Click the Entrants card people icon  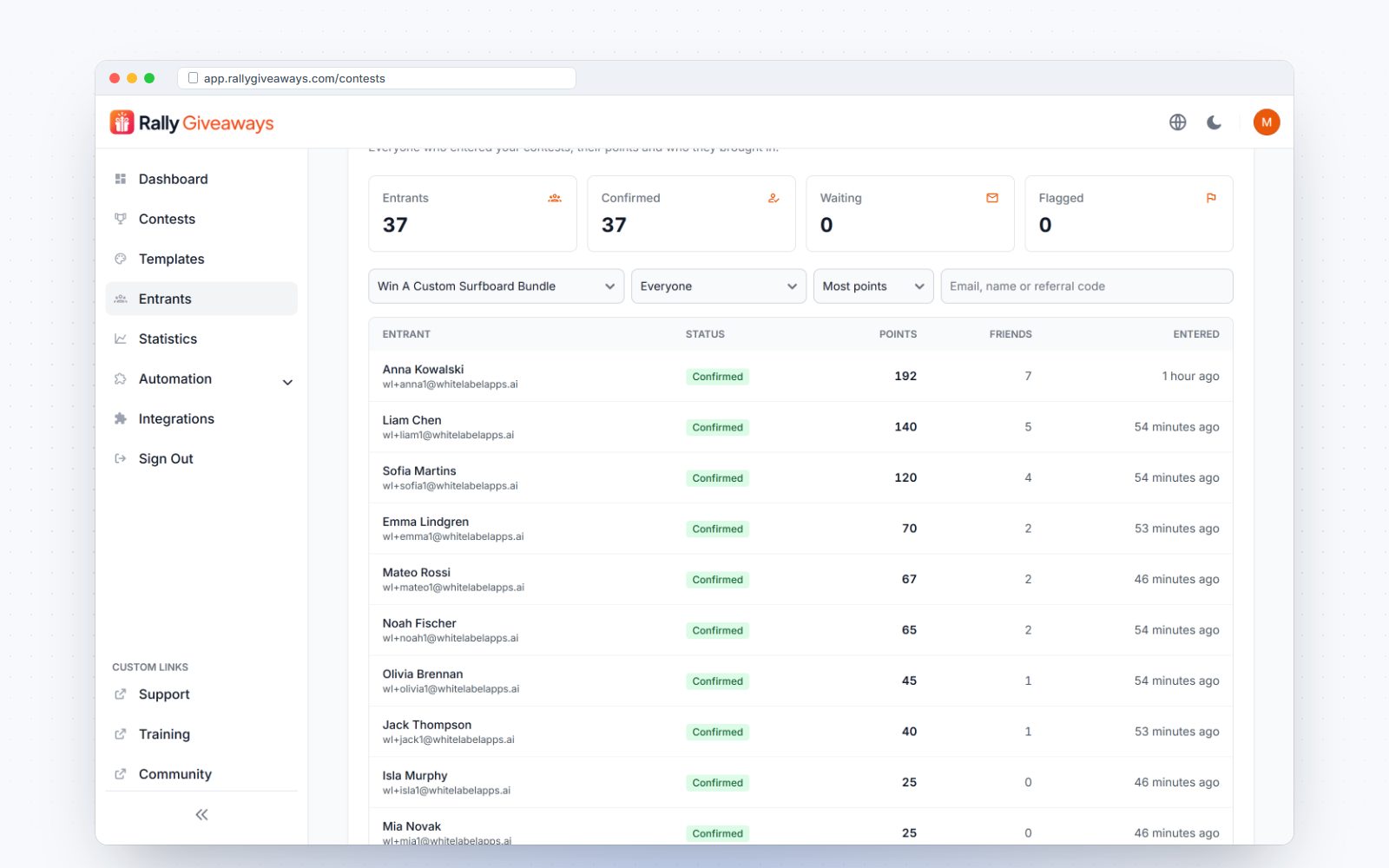[x=555, y=198]
